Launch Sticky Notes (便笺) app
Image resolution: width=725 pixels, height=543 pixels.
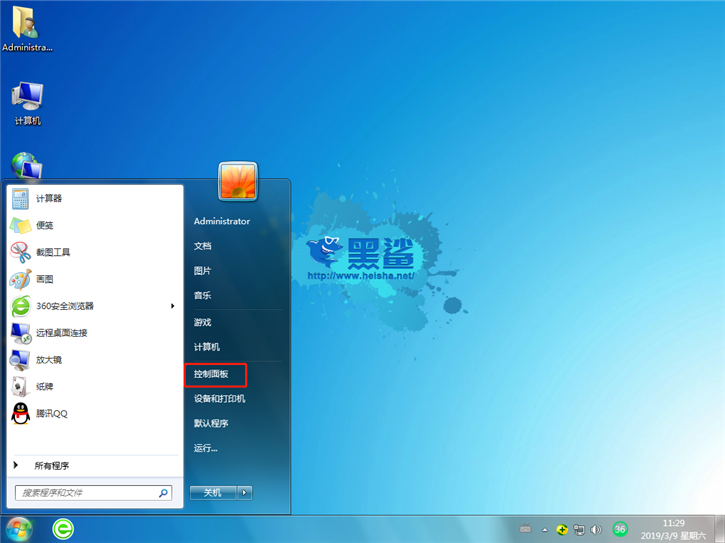45,225
